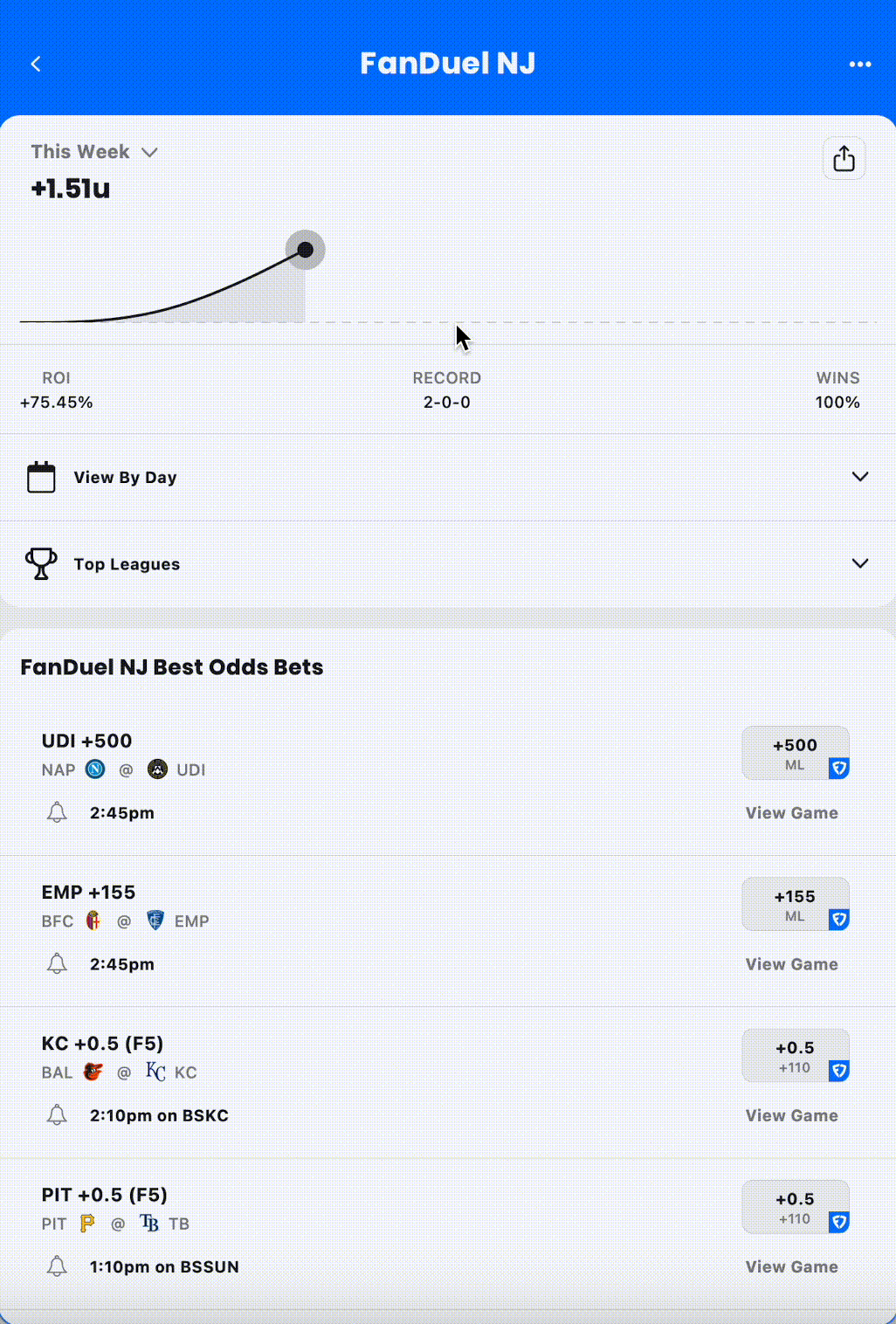Open View Game for the UDI match
896x1324 pixels.
point(791,813)
